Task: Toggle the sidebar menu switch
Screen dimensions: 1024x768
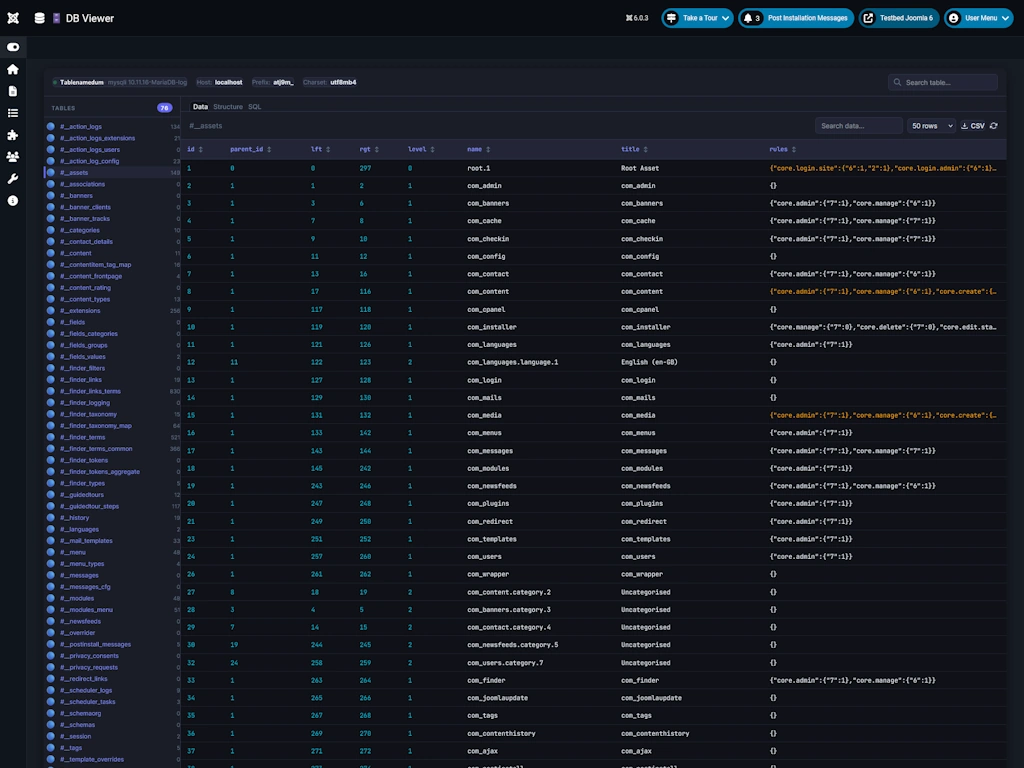Action: coord(13,47)
